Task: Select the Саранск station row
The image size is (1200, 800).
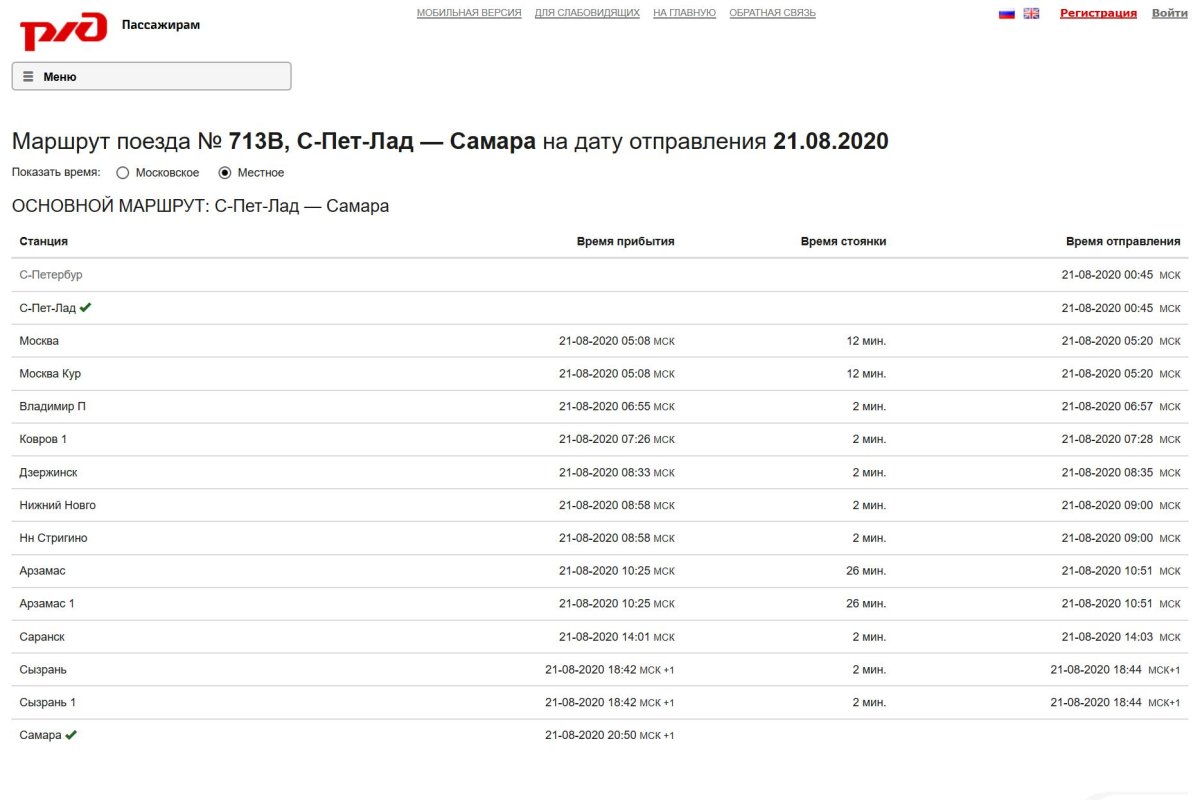Action: tap(42, 637)
